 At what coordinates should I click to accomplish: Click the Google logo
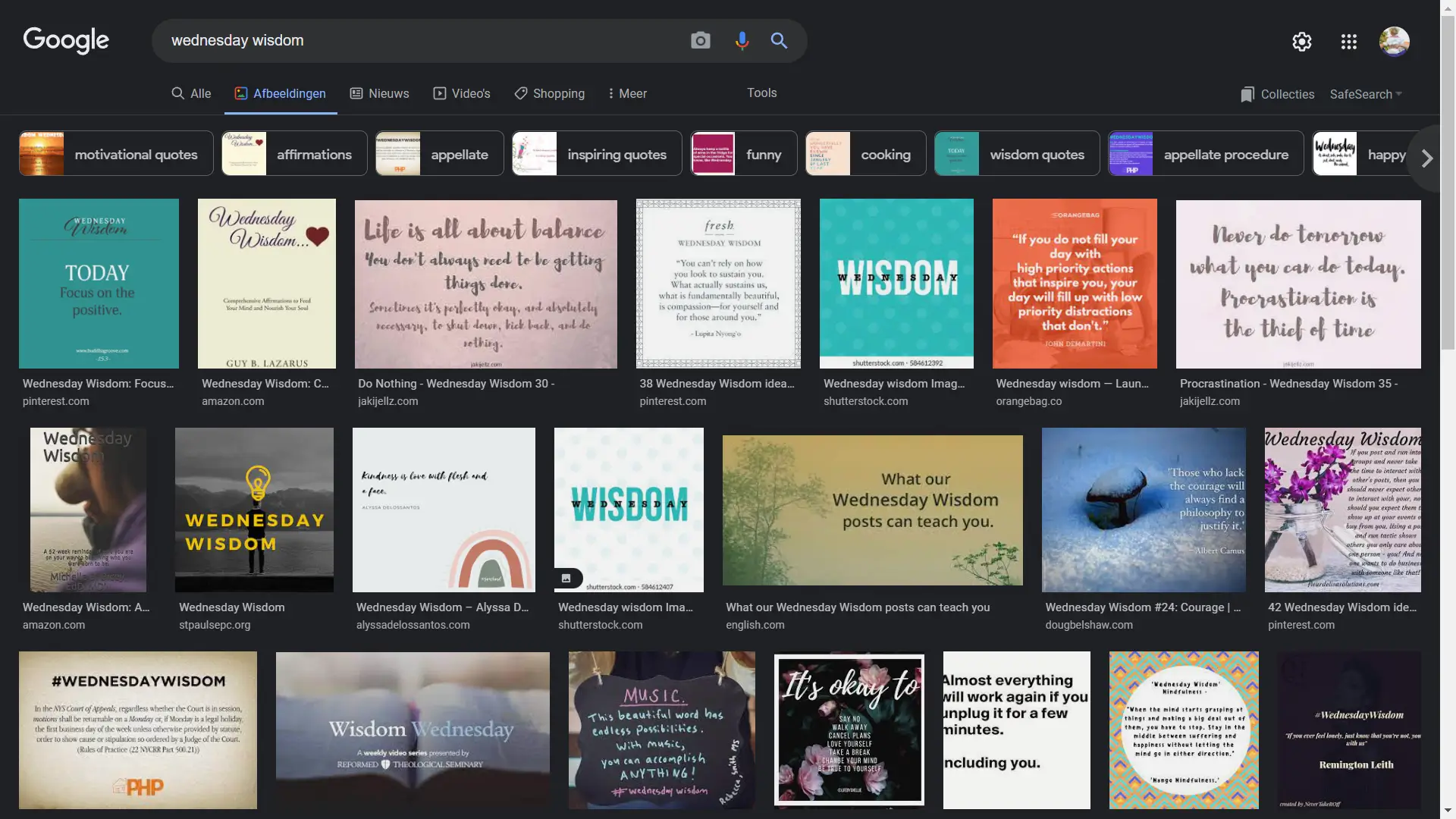click(x=66, y=40)
